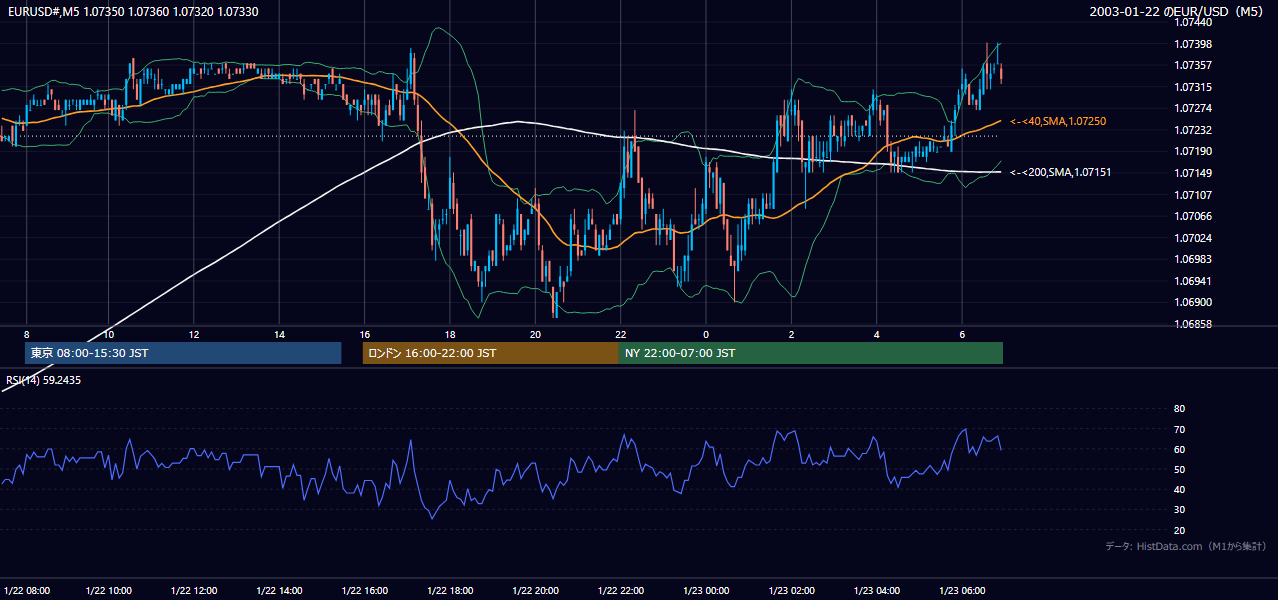
Task: Click RSI axis level 60
Action: pyautogui.click(x=1179, y=449)
